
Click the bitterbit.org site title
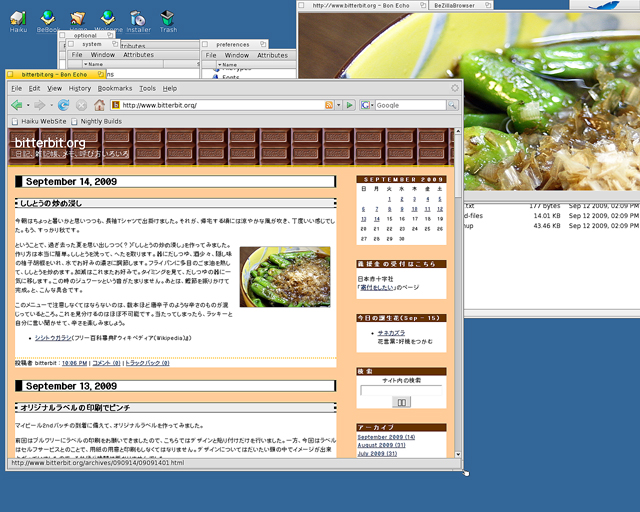(x=50, y=143)
